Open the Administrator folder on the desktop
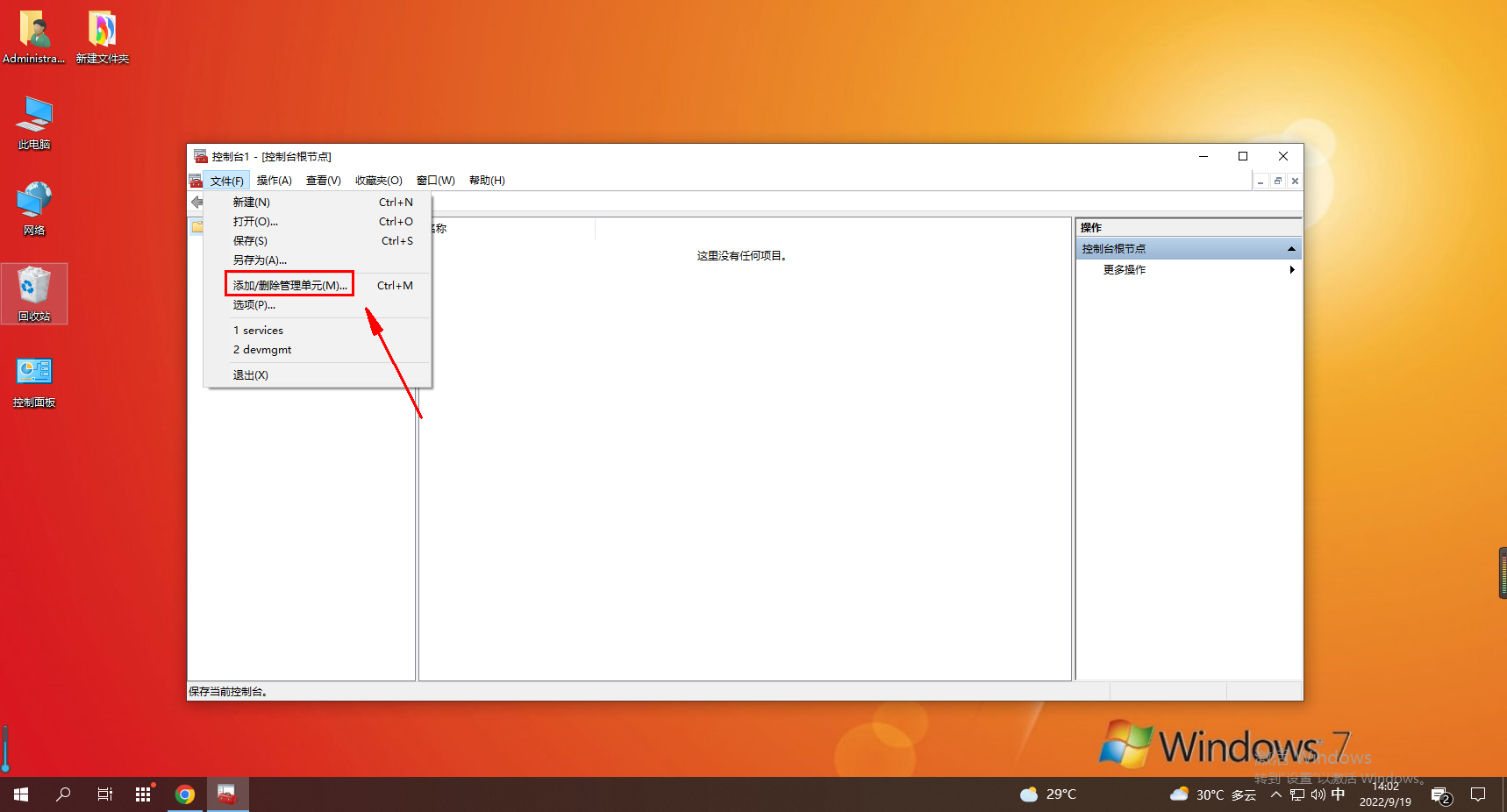Viewport: 1507px width, 812px height. point(34,37)
